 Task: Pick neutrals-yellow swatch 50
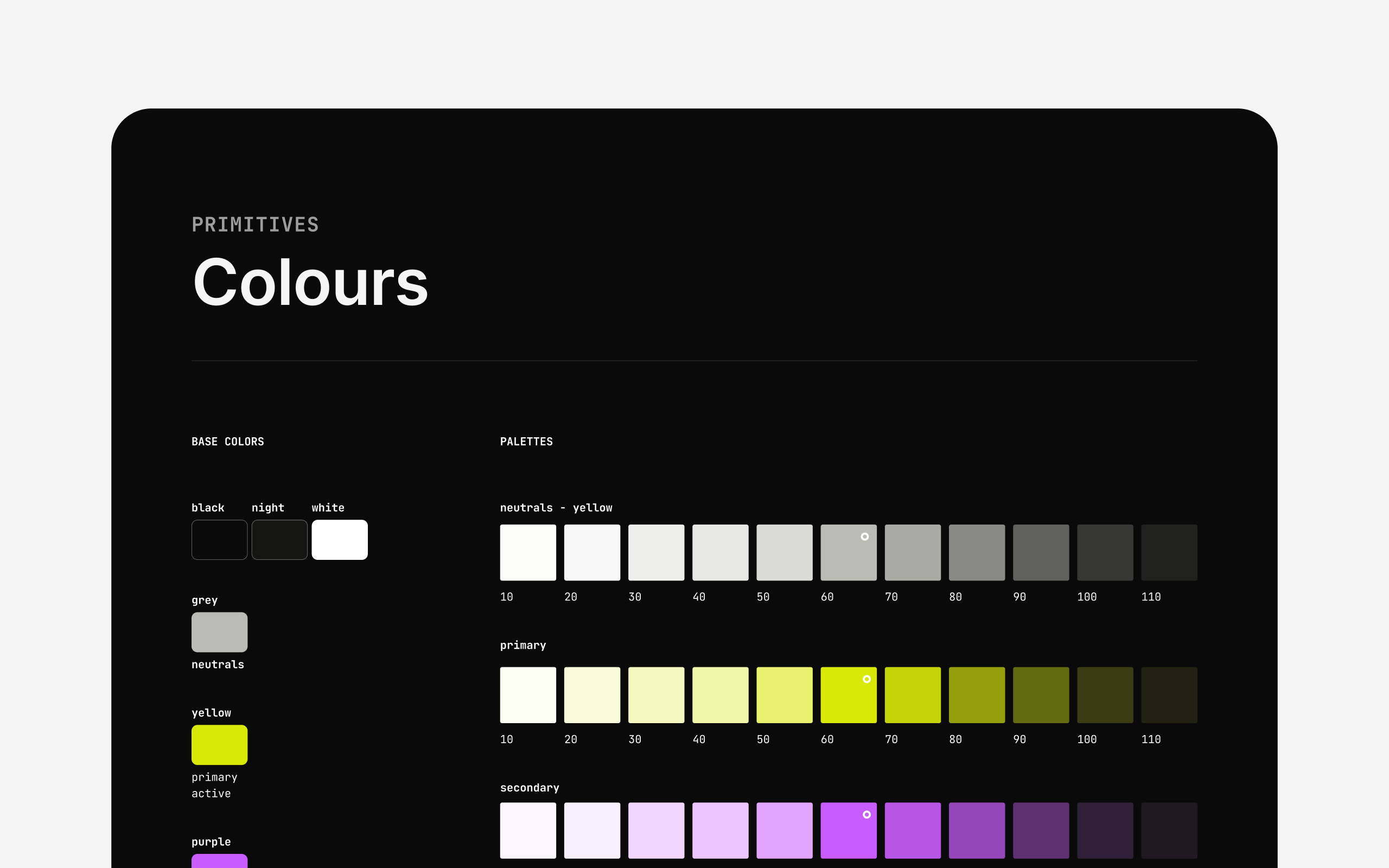[x=785, y=552]
